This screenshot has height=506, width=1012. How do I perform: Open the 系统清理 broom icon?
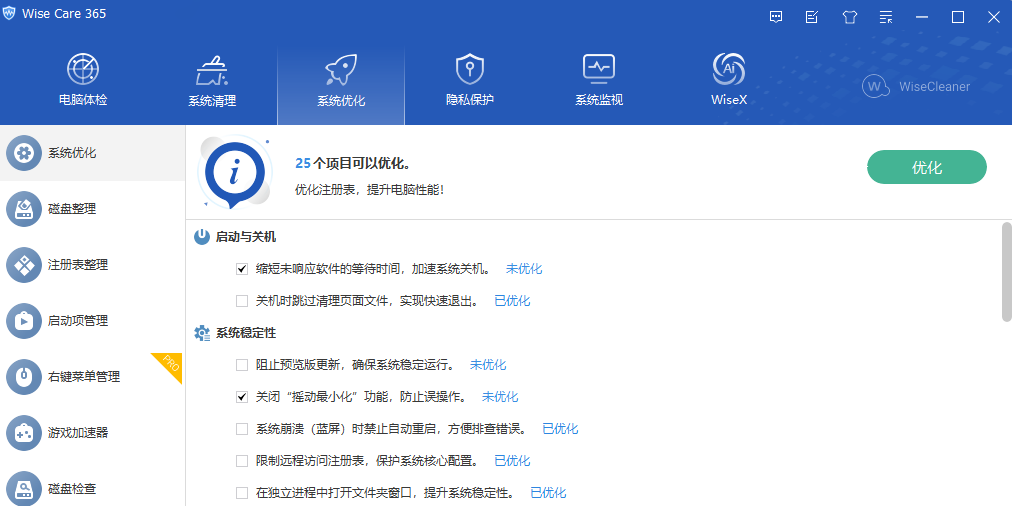point(212,70)
